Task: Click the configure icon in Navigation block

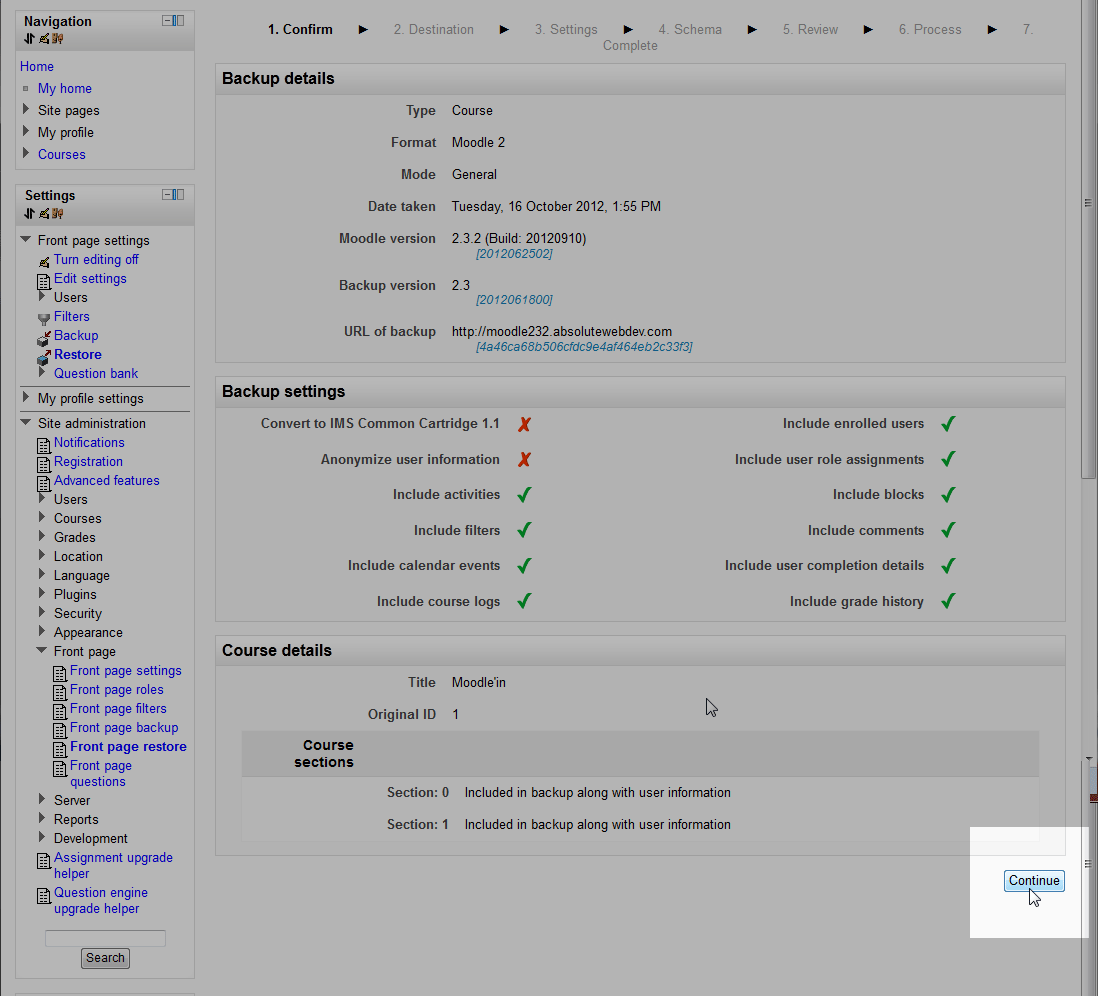Action: click(43, 39)
